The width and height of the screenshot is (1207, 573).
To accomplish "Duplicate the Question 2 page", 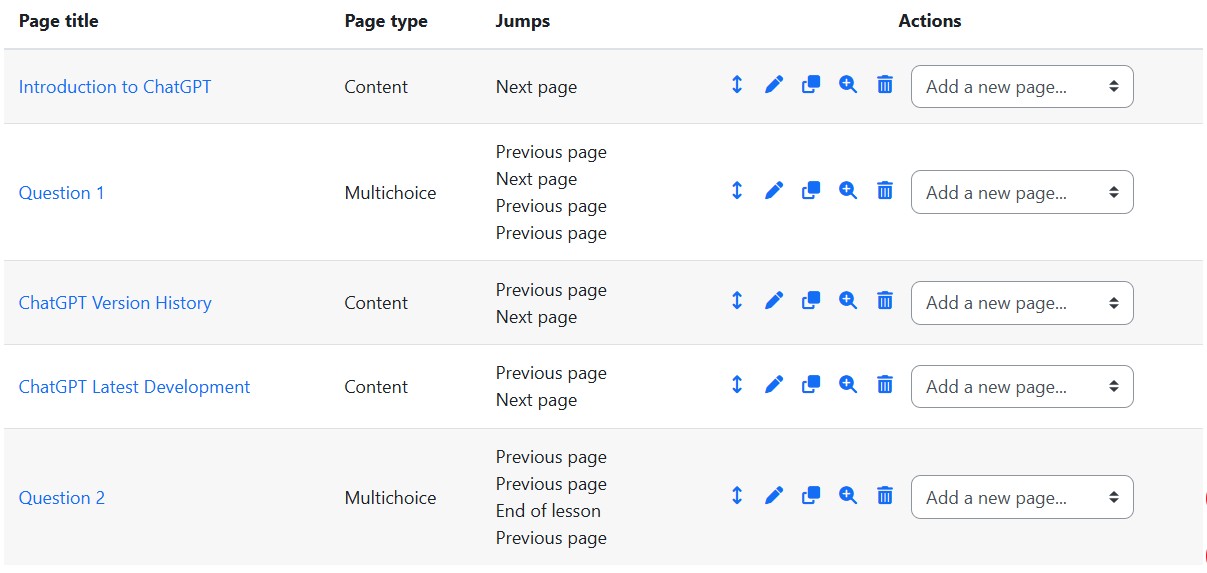I will click(x=811, y=496).
